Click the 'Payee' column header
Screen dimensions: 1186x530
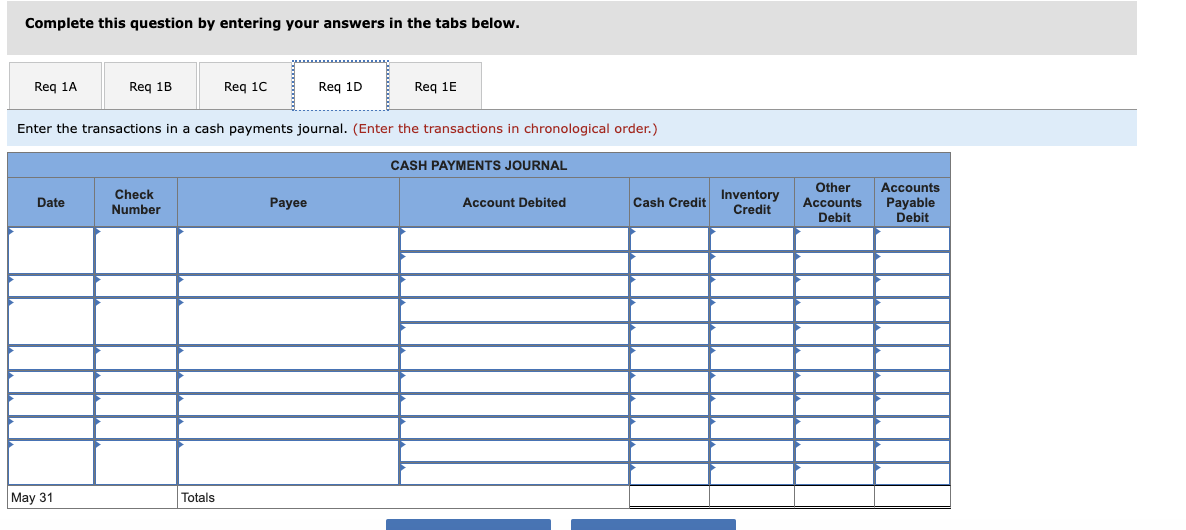(288, 202)
